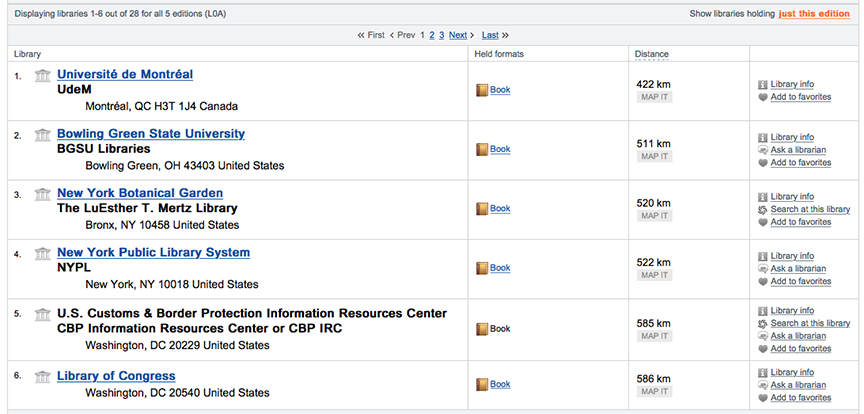Ask a librarian at CBP IRC
This screenshot has height=414, width=864.
798,336
